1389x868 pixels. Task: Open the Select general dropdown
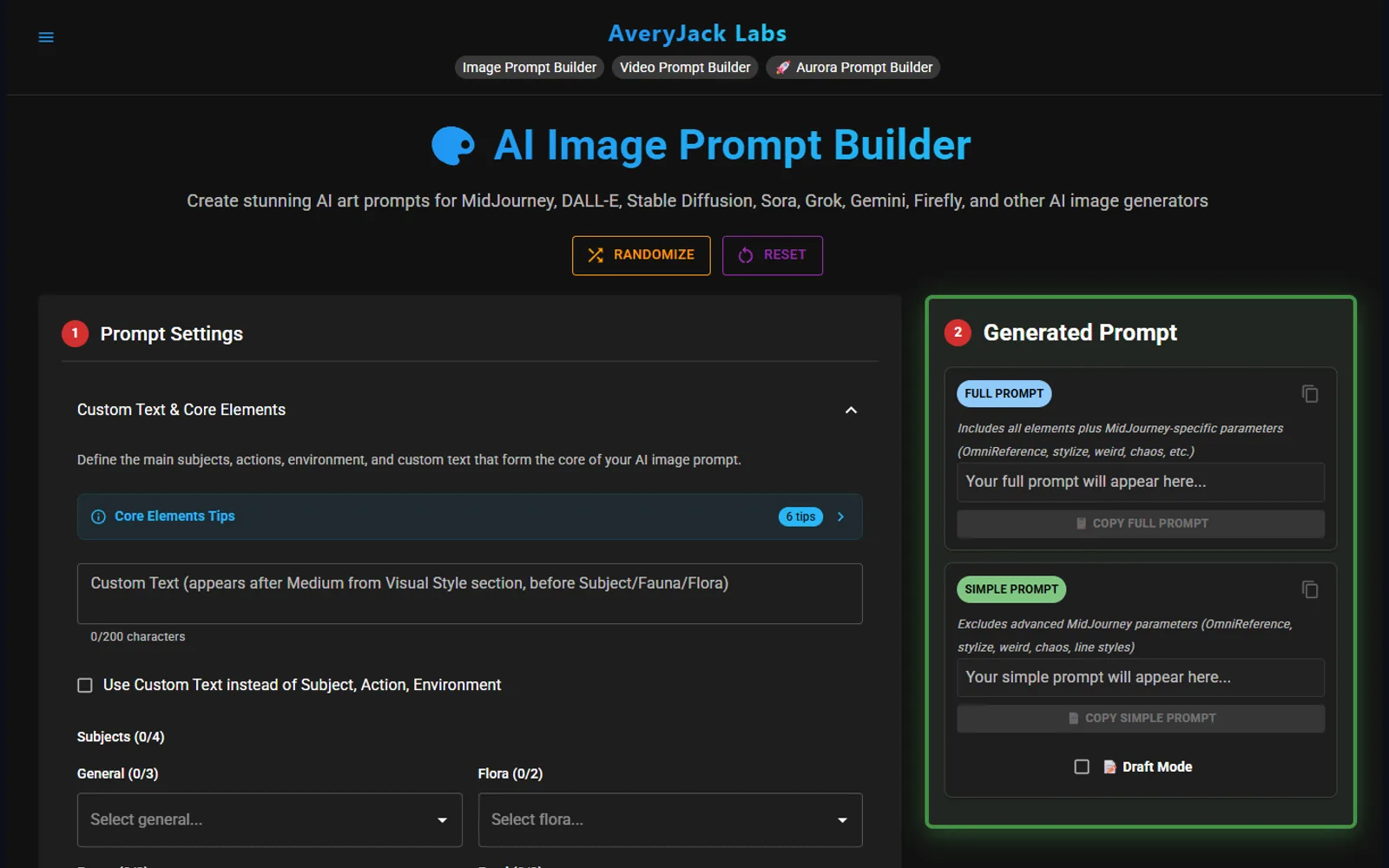(269, 819)
